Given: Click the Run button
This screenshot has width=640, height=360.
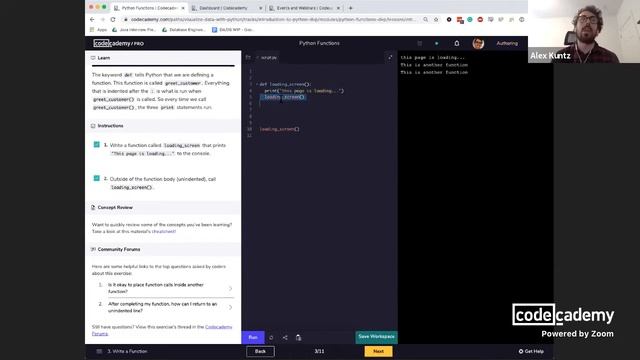Looking at the screenshot, I should pos(253,338).
